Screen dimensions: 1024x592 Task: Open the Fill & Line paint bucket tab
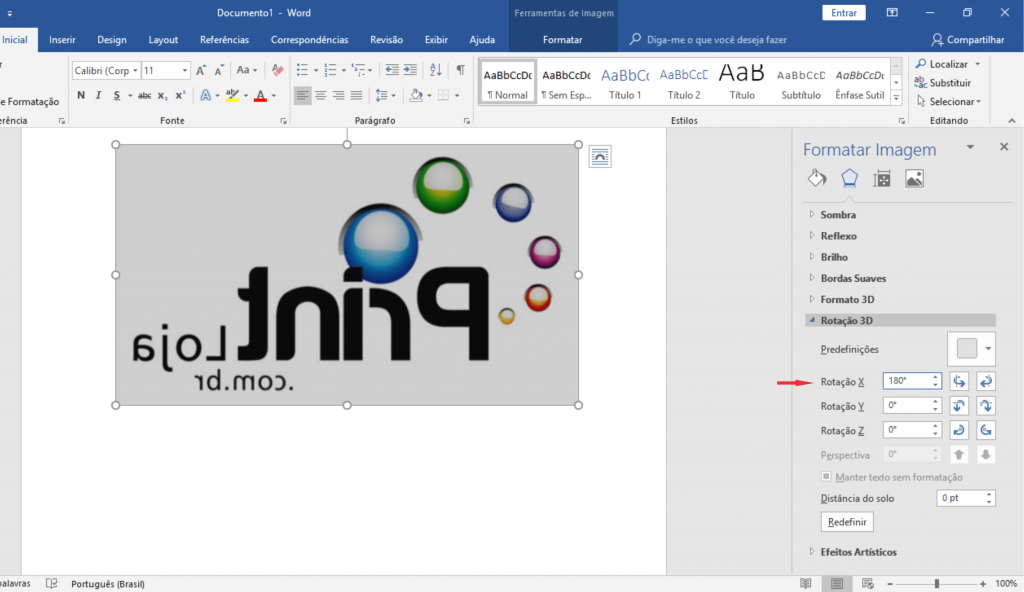pyautogui.click(x=817, y=178)
